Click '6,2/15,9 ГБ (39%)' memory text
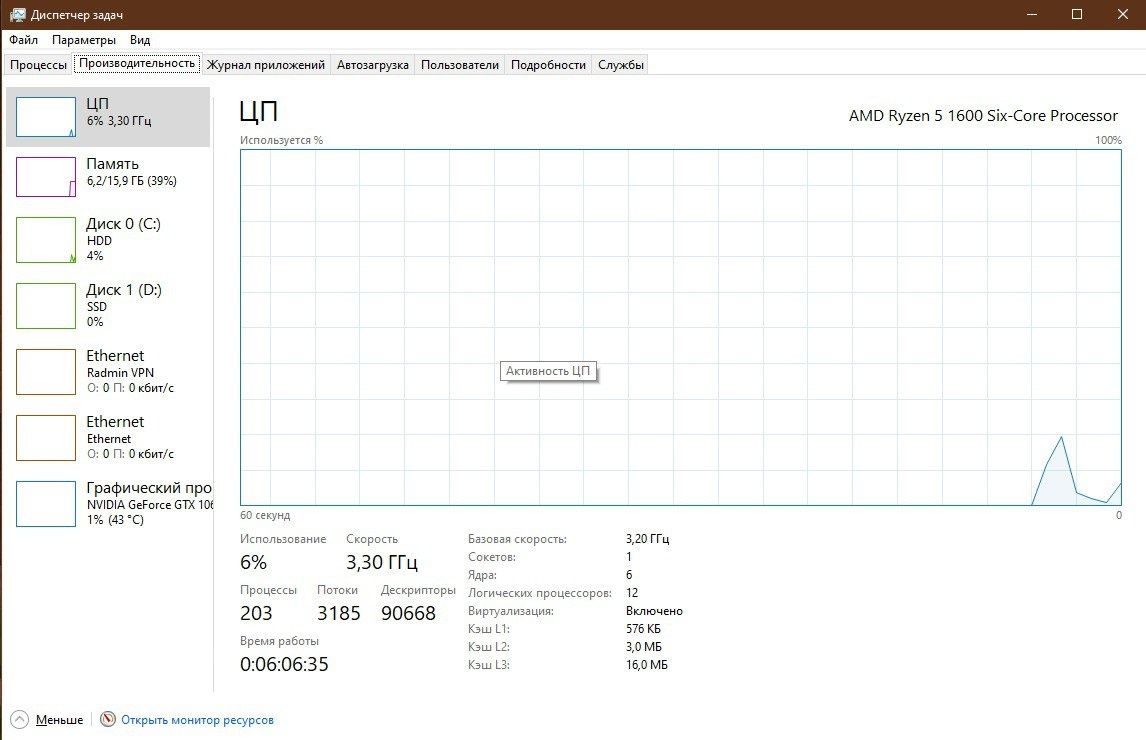Screen dimensions: 1146x740 (132, 181)
